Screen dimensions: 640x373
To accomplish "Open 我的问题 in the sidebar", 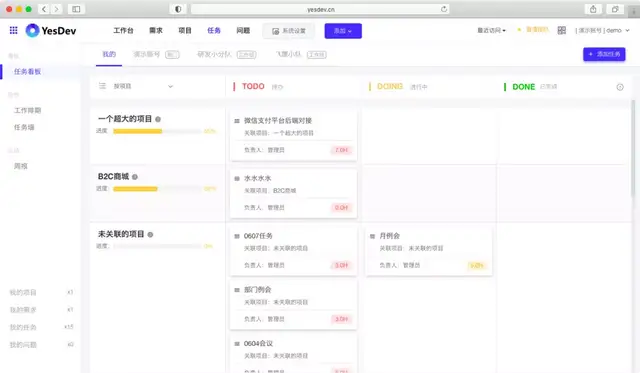I will 23,345.
